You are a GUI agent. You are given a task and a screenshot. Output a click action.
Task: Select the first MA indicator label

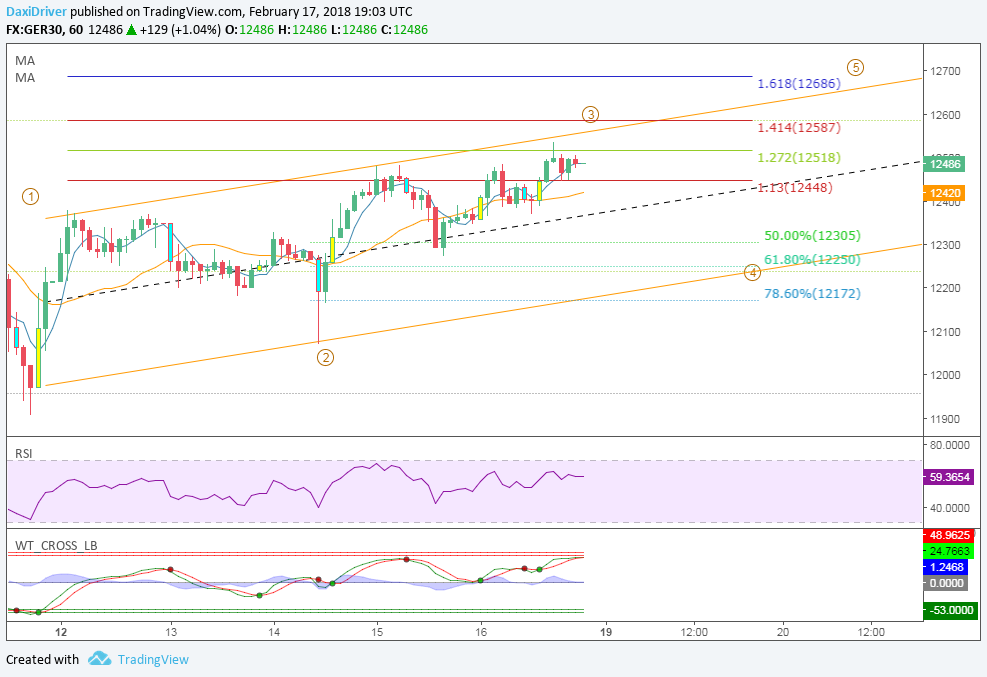(25, 61)
